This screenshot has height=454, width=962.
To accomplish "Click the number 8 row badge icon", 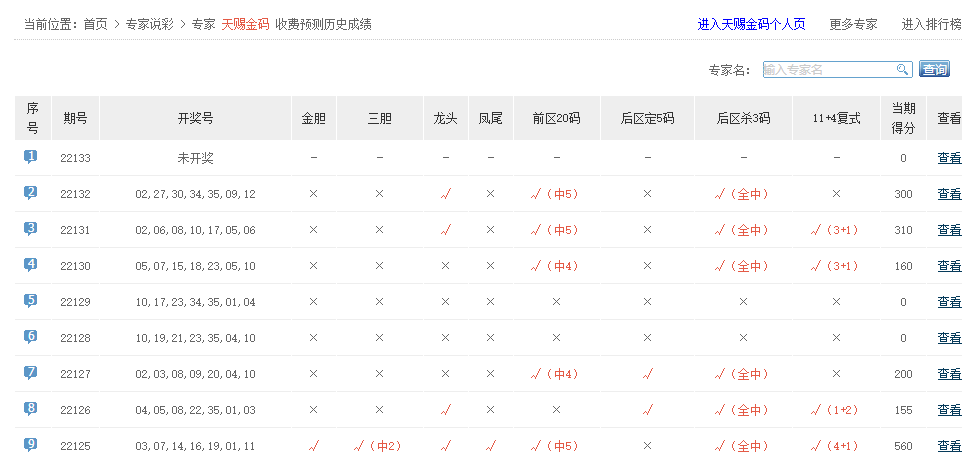I will pos(31,409).
